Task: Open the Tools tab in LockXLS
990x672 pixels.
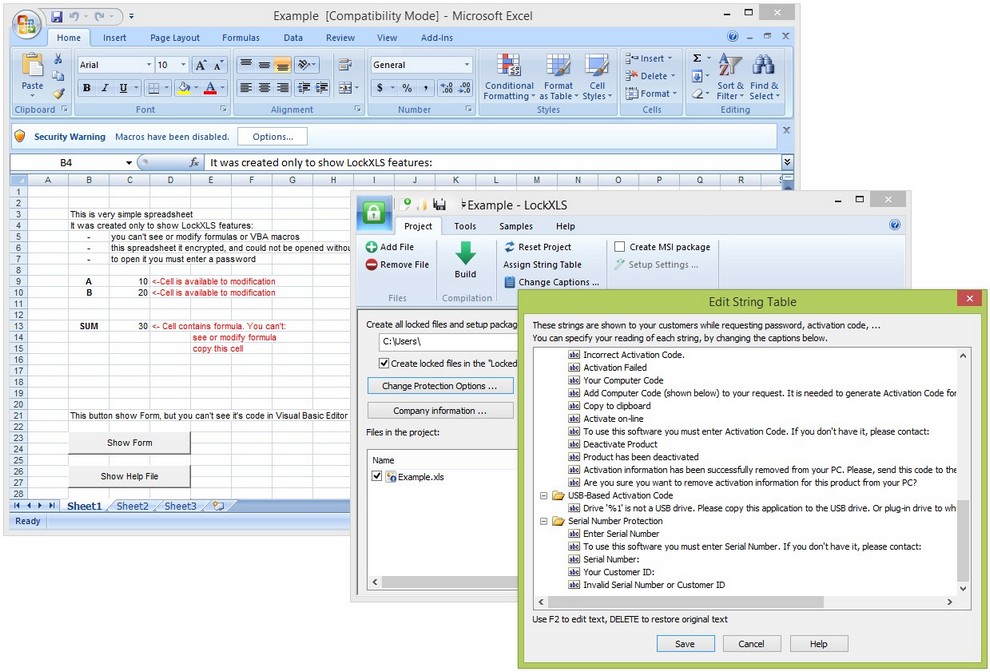Action: 465,227
